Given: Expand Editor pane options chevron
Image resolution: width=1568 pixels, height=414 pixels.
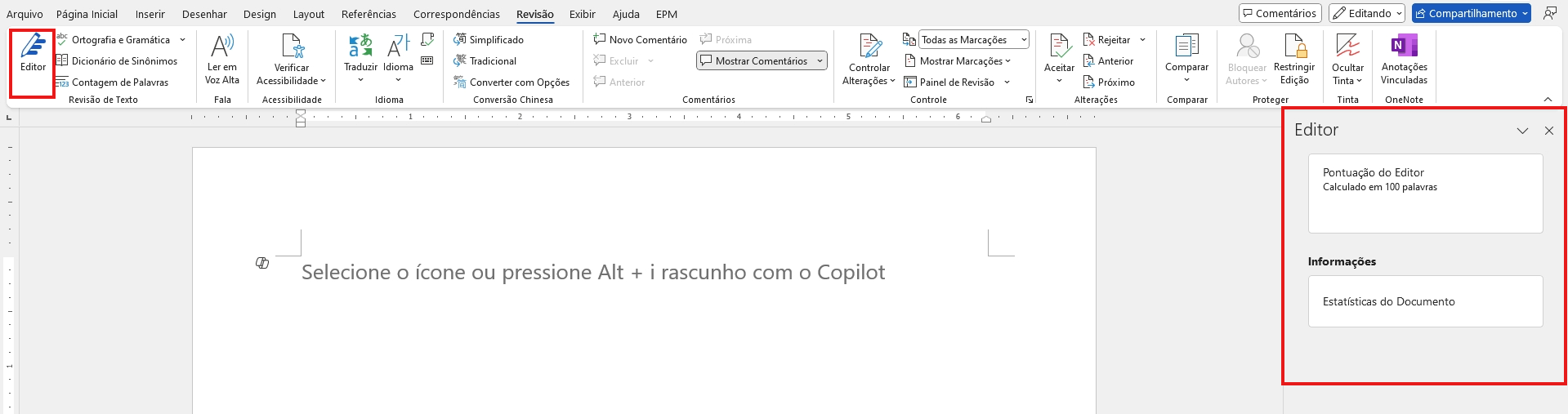Looking at the screenshot, I should pyautogui.click(x=1522, y=131).
